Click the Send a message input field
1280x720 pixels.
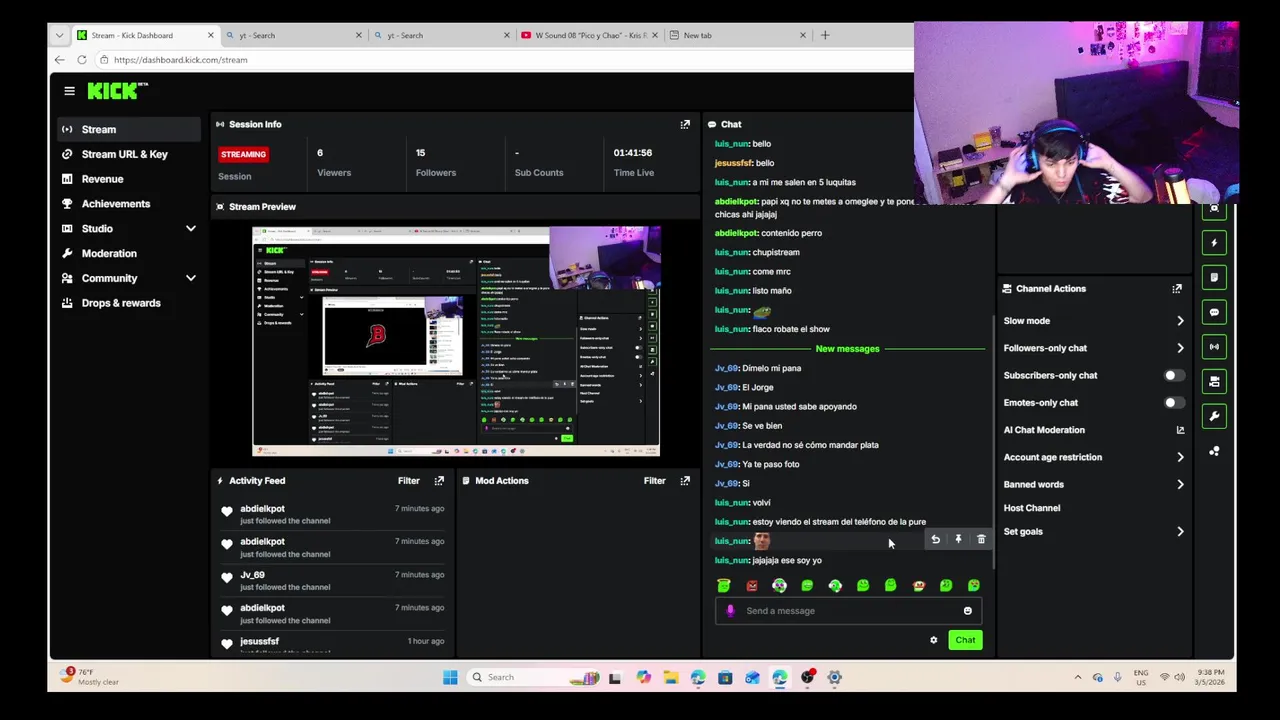[x=848, y=611]
